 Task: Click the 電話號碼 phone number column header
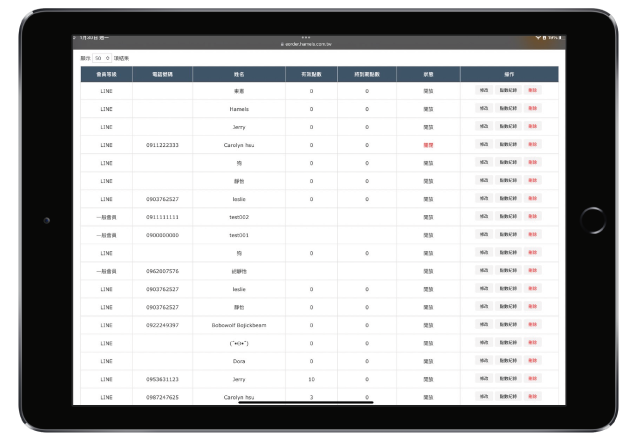pos(162,74)
